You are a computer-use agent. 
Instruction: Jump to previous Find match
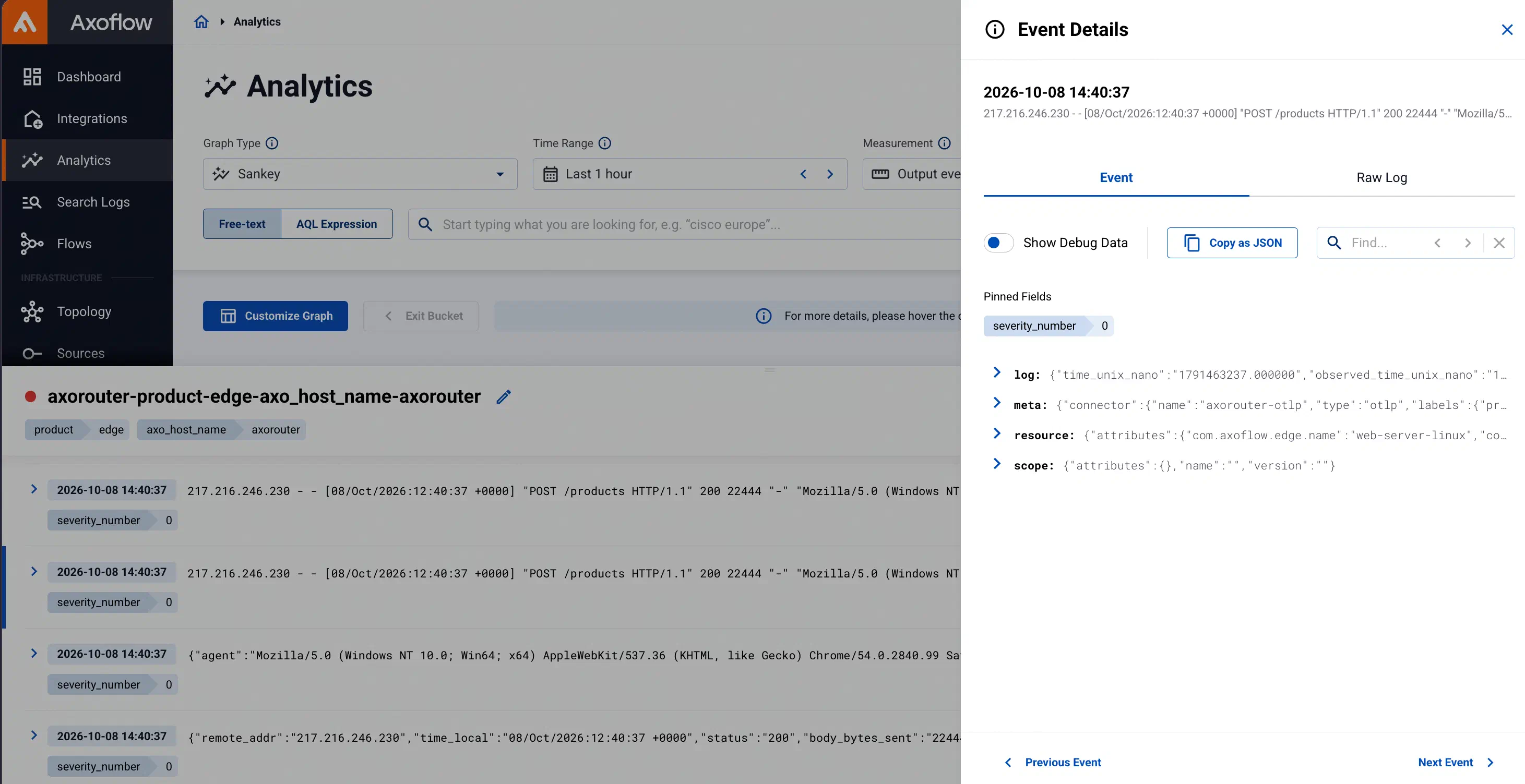[1437, 243]
